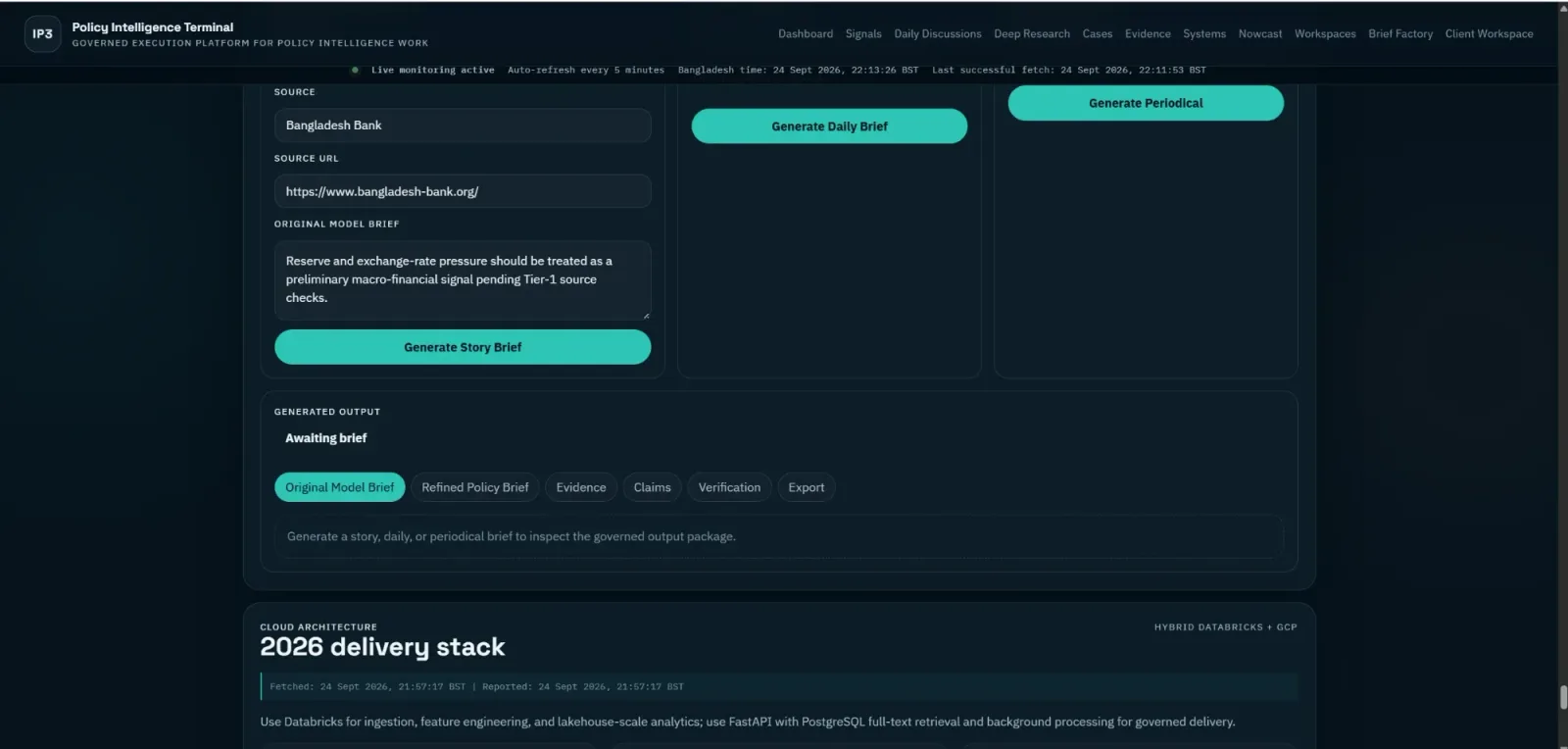Go to Signals page
Image resolution: width=1568 pixels, height=749 pixels.
(x=863, y=34)
